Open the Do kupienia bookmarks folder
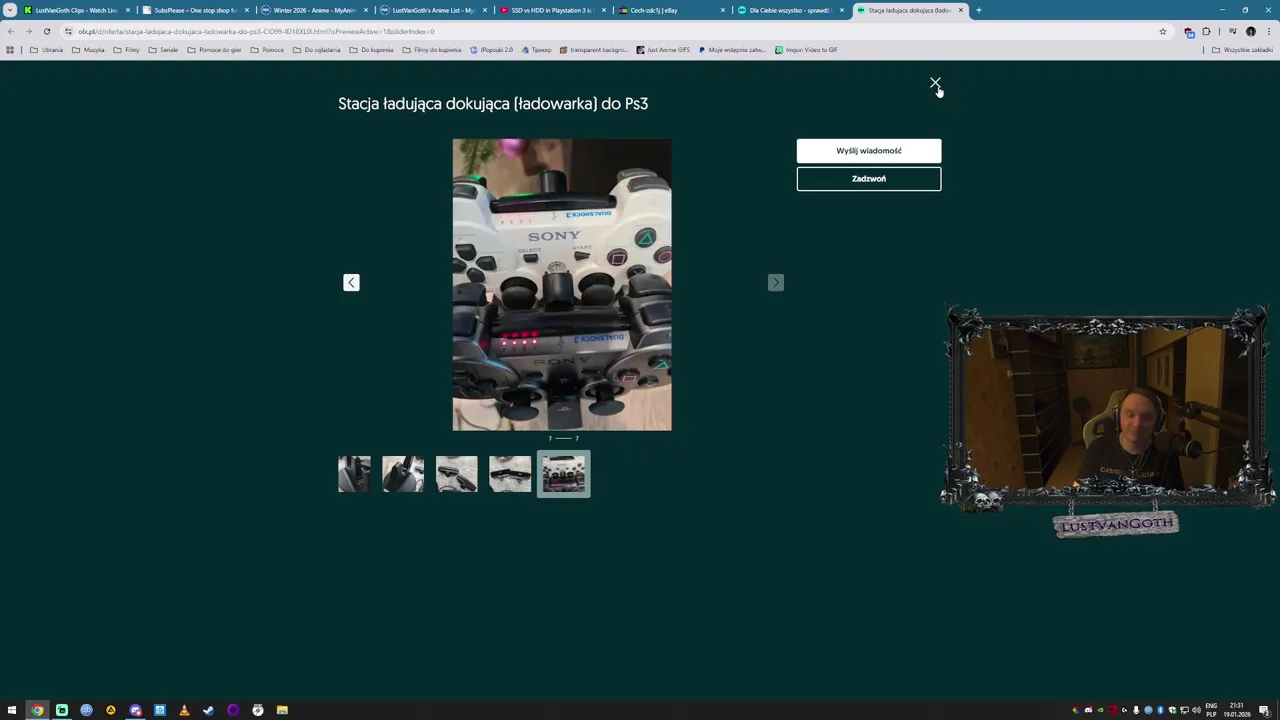The height and width of the screenshot is (720, 1280). (x=371, y=50)
